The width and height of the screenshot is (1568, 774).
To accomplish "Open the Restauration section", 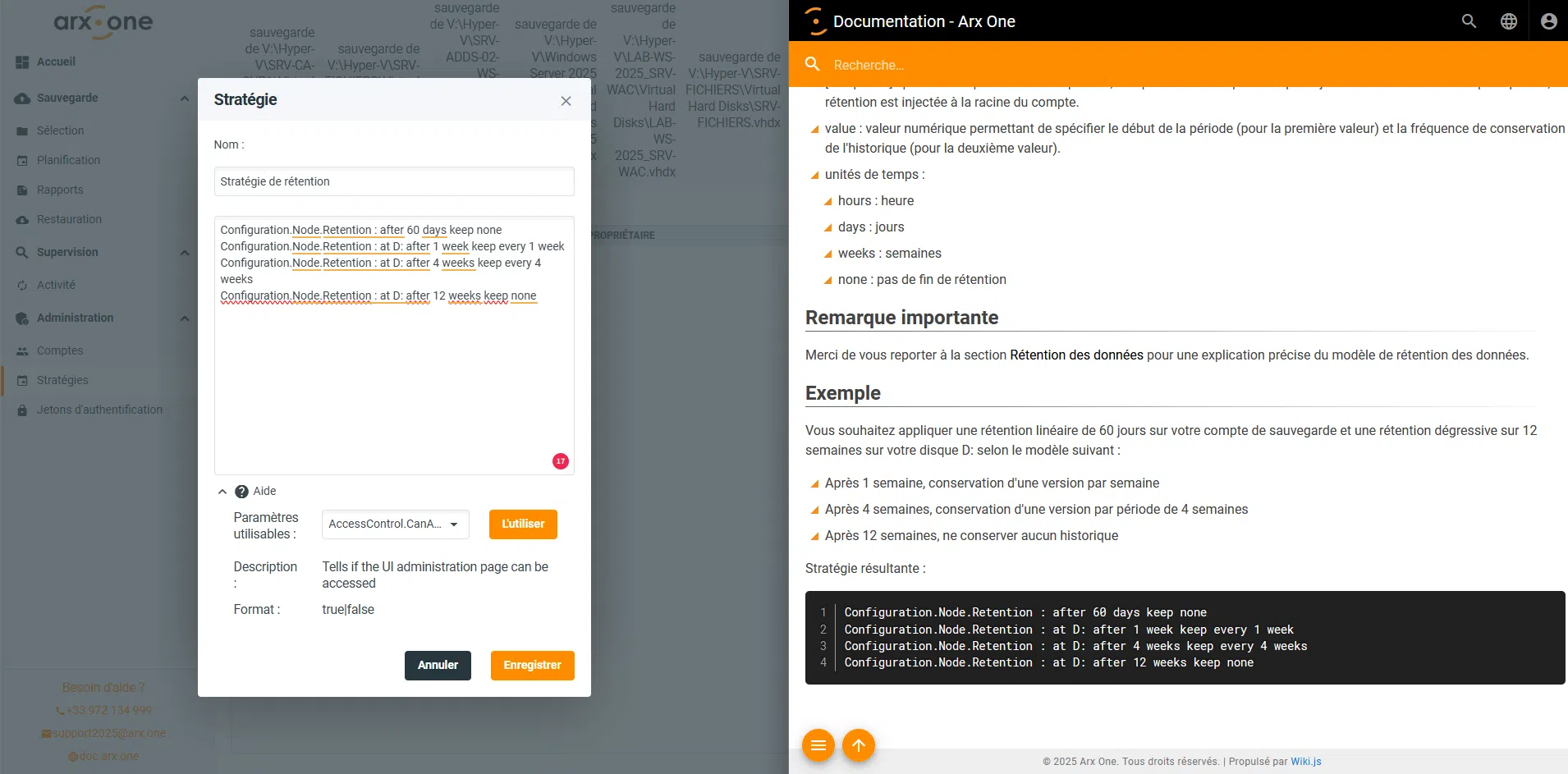I will coord(70,219).
